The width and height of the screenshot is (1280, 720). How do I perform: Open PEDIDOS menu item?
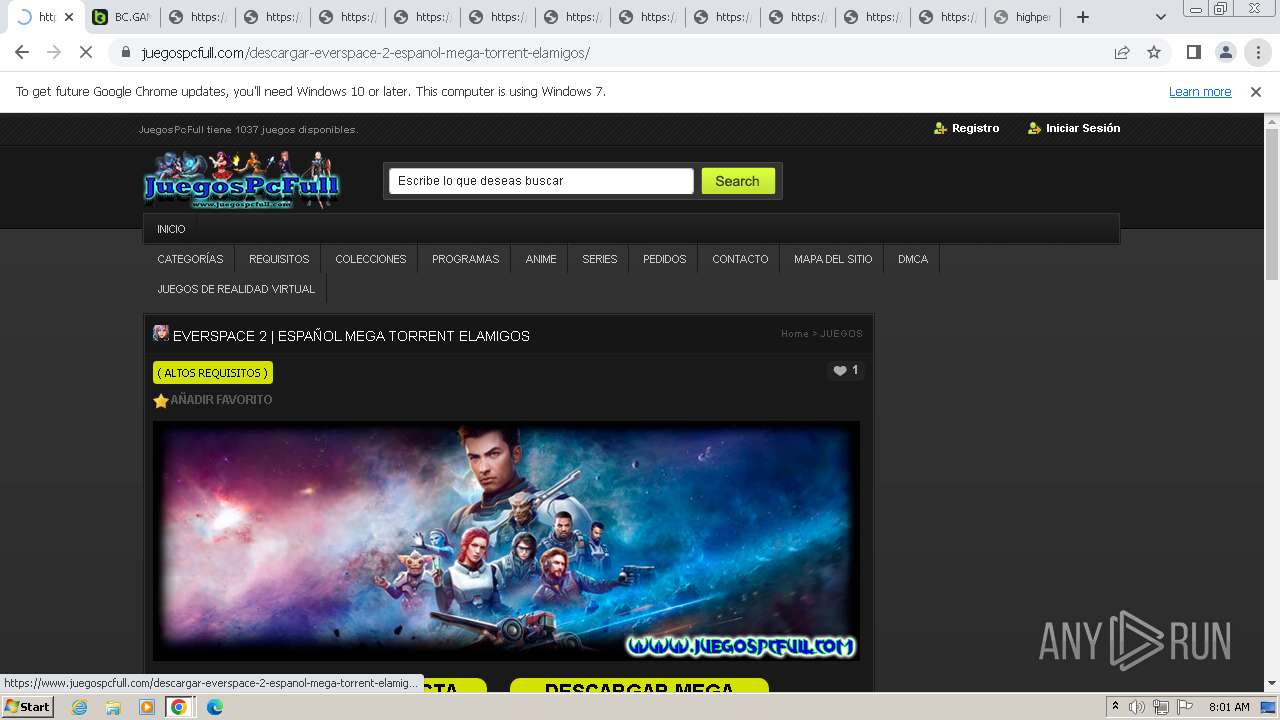[664, 259]
